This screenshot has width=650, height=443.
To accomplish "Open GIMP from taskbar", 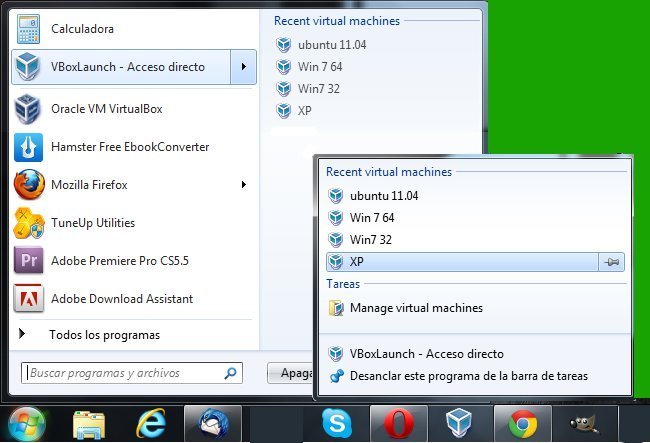I will [584, 425].
